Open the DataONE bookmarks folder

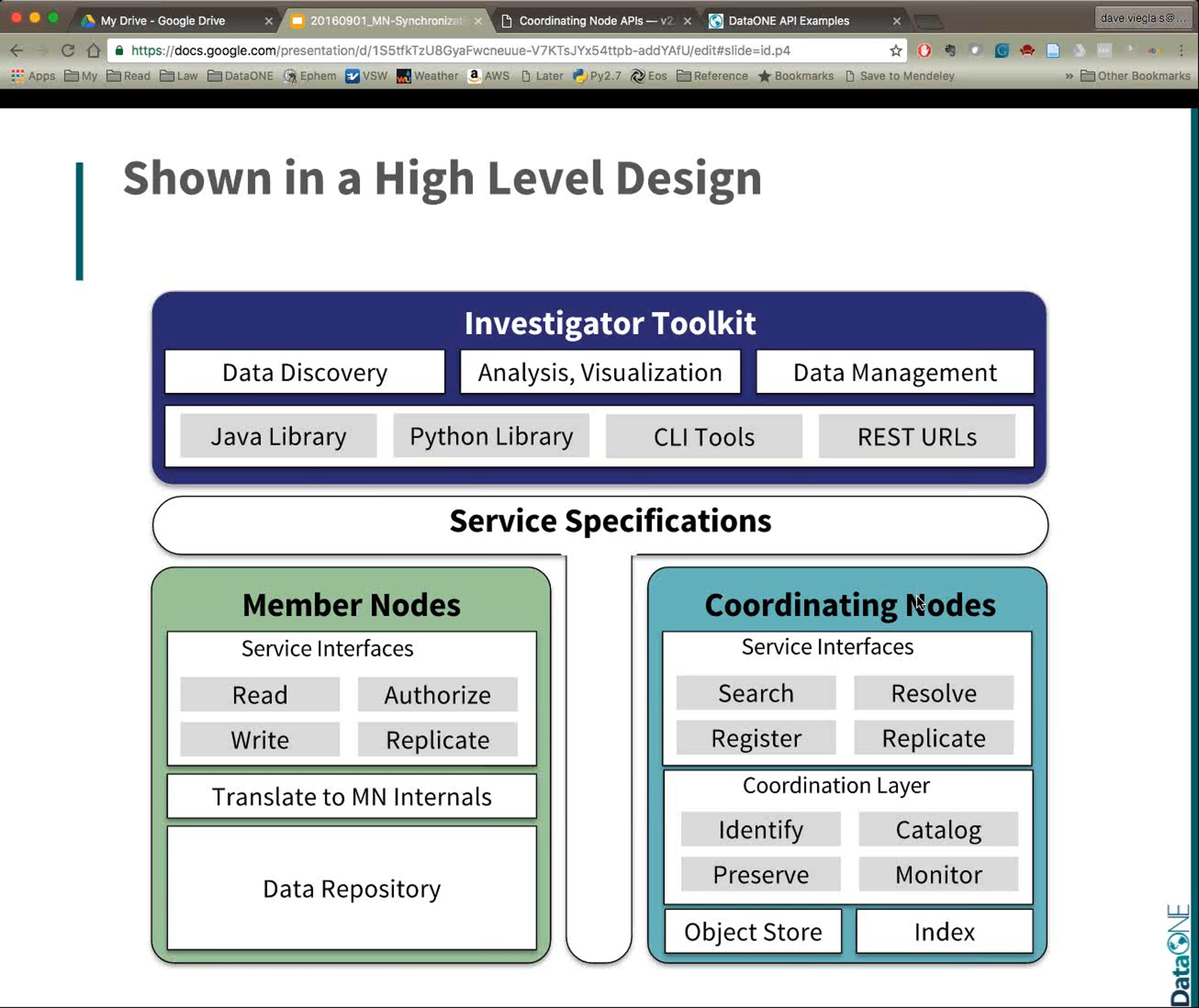(x=241, y=75)
